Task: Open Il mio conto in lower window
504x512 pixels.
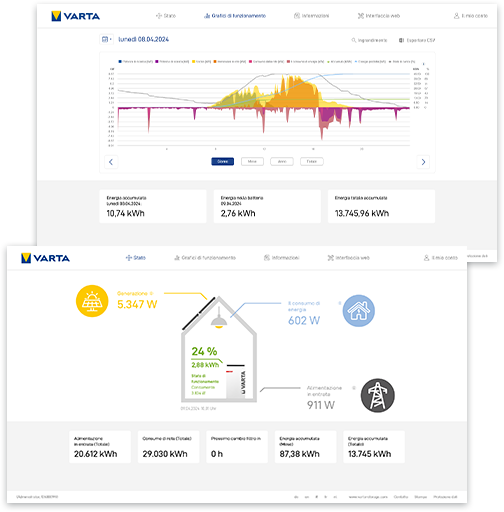Action: click(441, 258)
